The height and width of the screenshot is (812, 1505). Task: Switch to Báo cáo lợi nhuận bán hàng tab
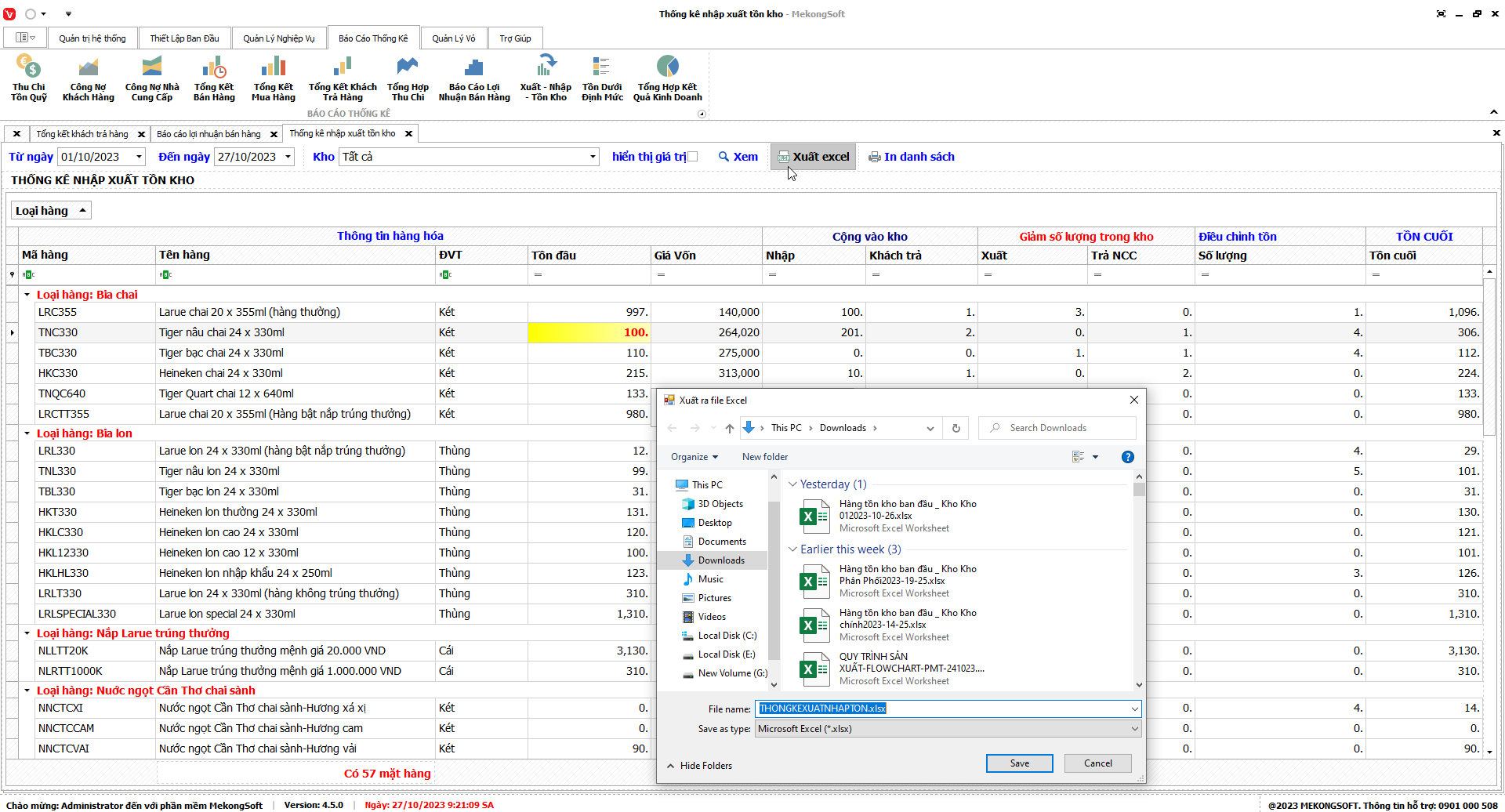[209, 134]
